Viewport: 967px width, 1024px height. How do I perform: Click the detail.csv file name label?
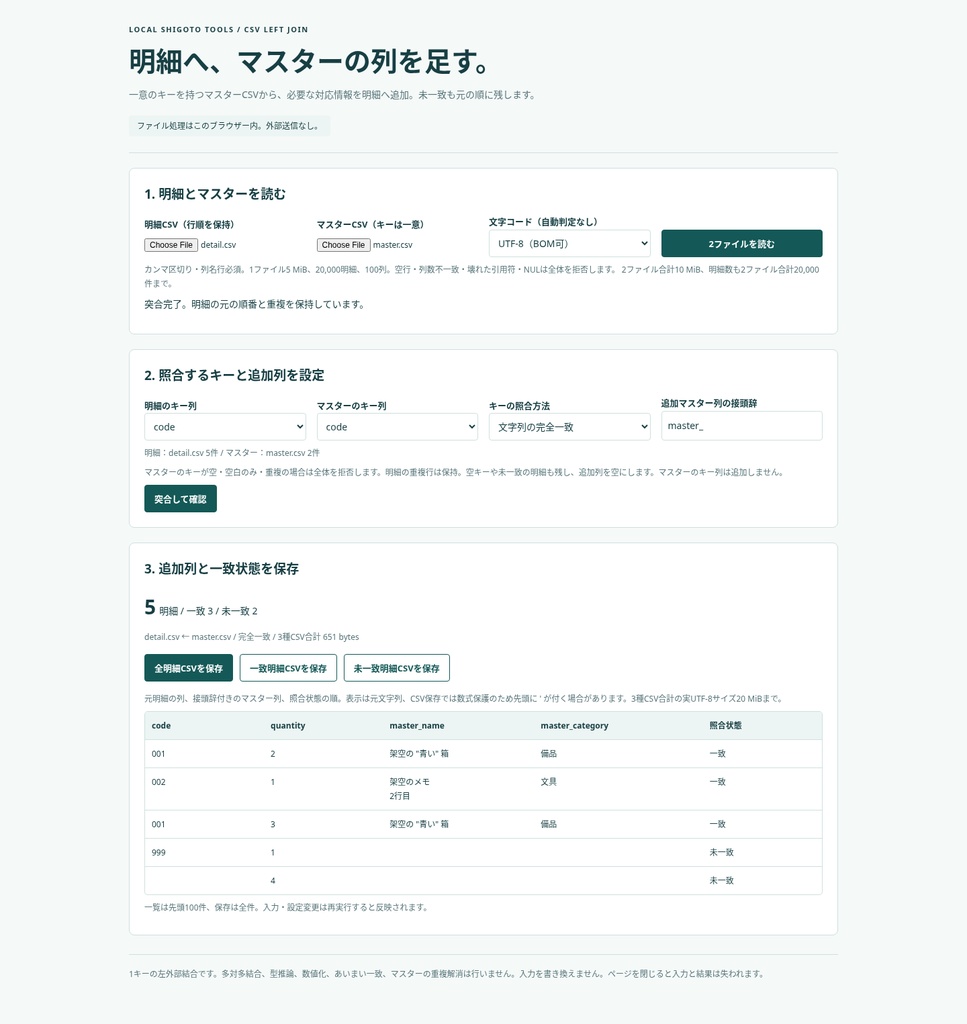point(218,245)
